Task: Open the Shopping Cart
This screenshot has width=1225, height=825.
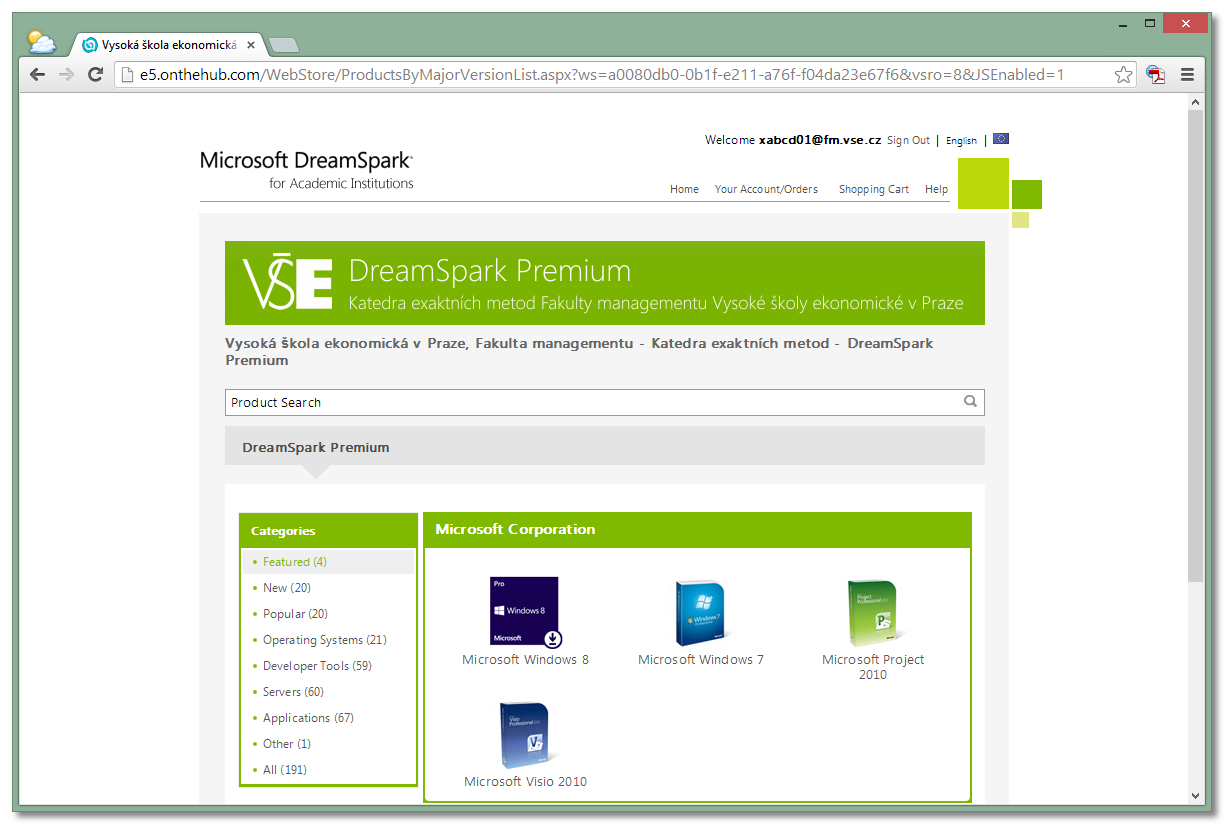Action: click(x=874, y=189)
